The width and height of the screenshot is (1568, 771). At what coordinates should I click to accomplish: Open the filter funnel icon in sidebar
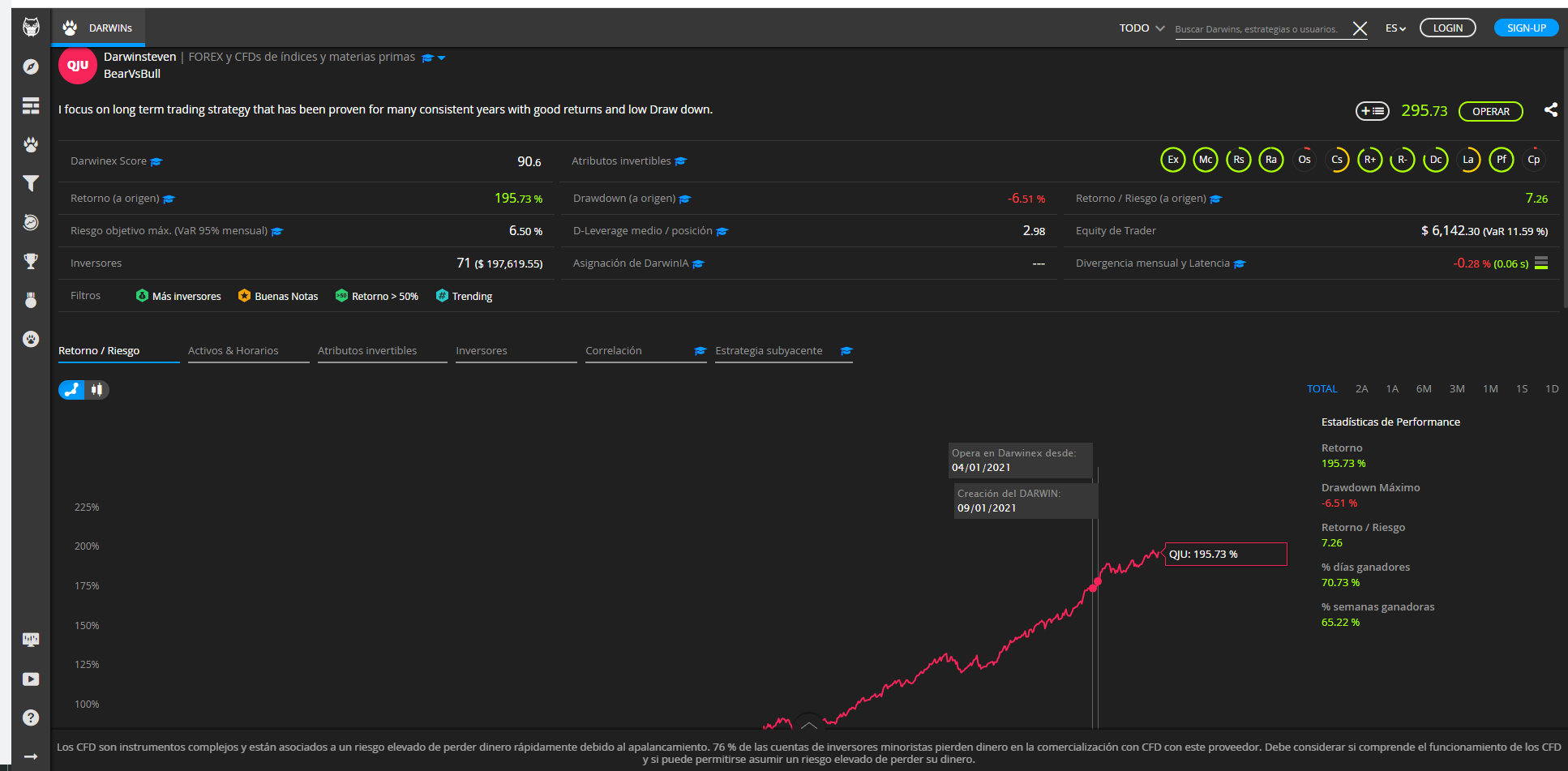pyautogui.click(x=31, y=184)
